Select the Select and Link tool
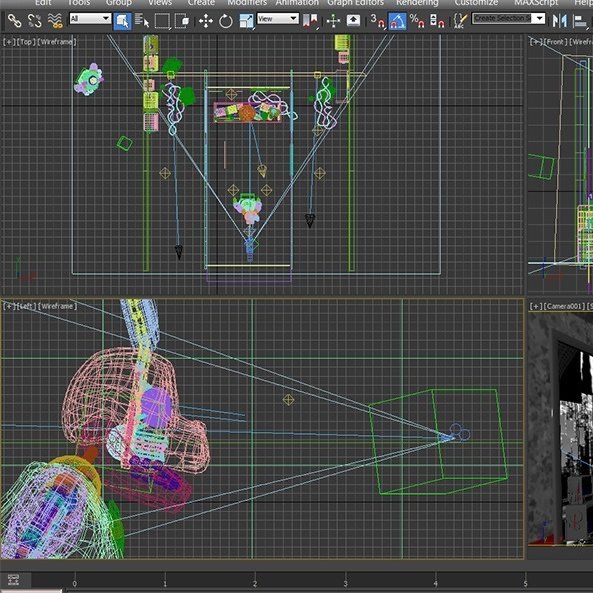 point(15,20)
